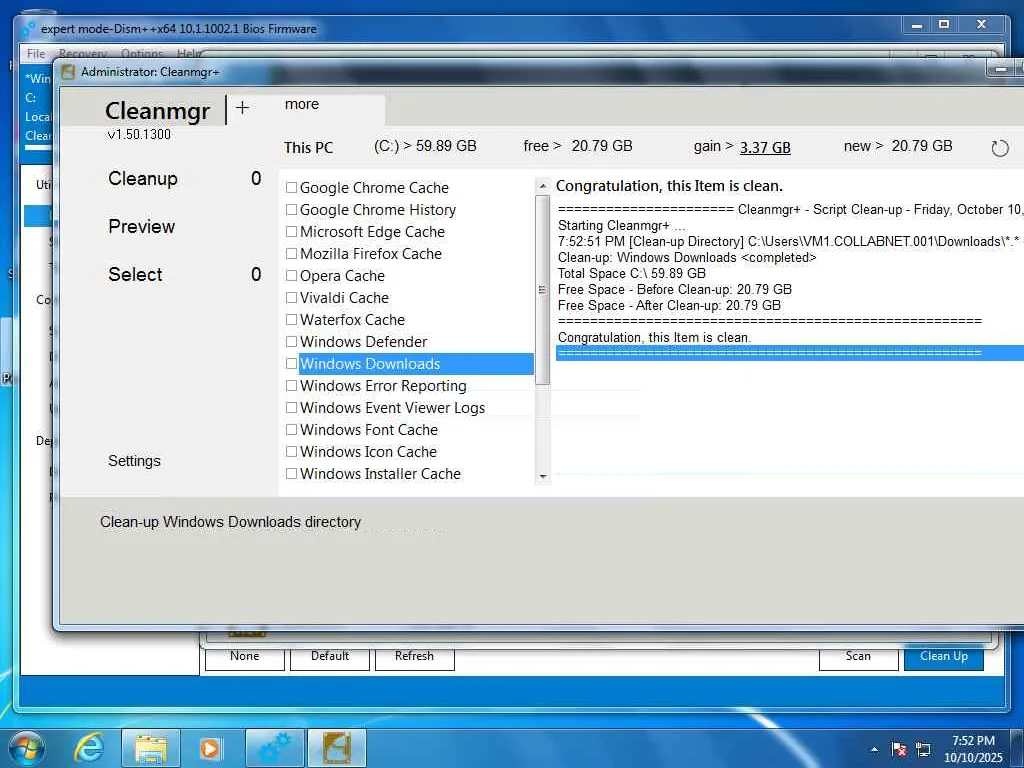Check Windows Icon Cache checkbox

point(291,452)
